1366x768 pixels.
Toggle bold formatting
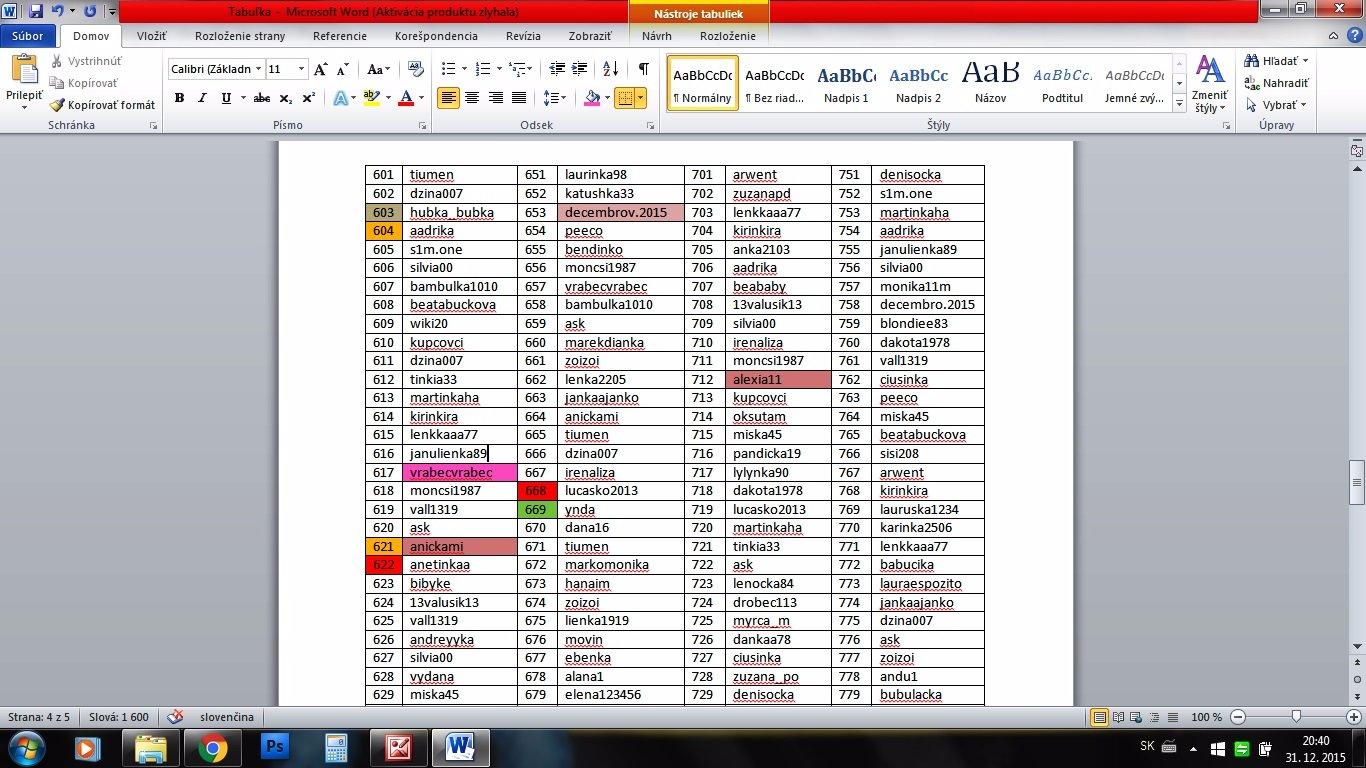[x=180, y=98]
